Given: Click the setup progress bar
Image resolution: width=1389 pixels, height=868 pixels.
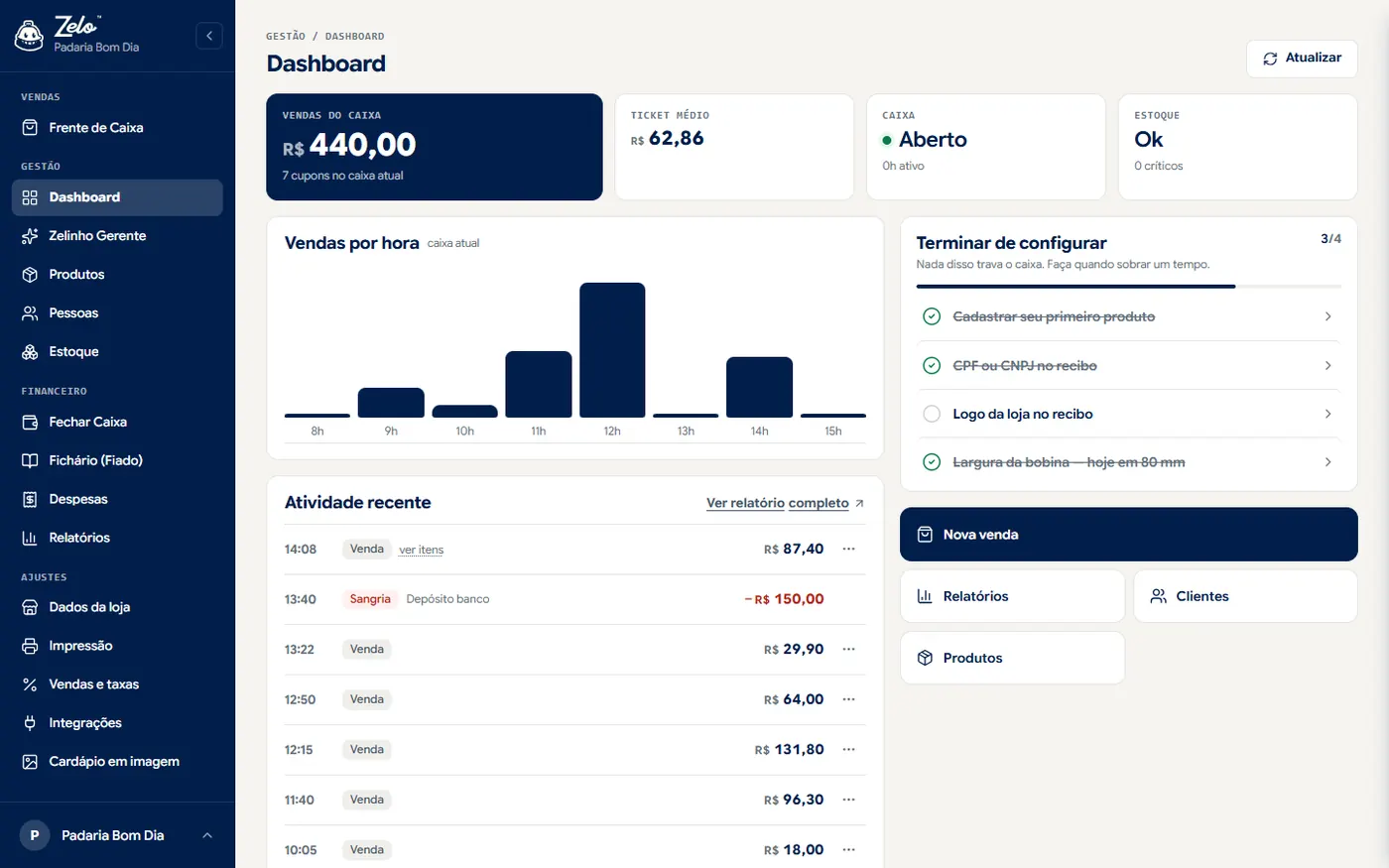Looking at the screenshot, I should pyautogui.click(x=1128, y=287).
